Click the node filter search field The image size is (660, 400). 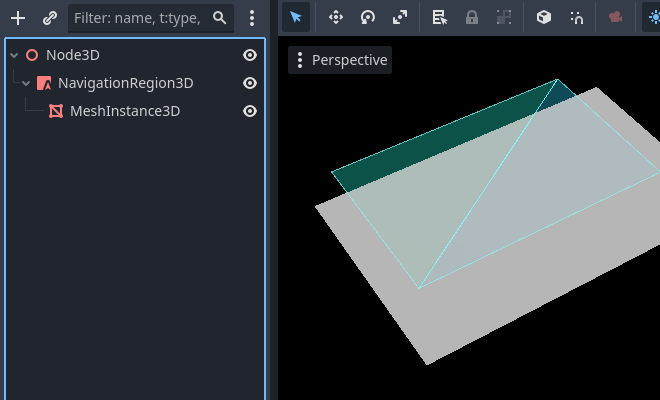click(140, 18)
